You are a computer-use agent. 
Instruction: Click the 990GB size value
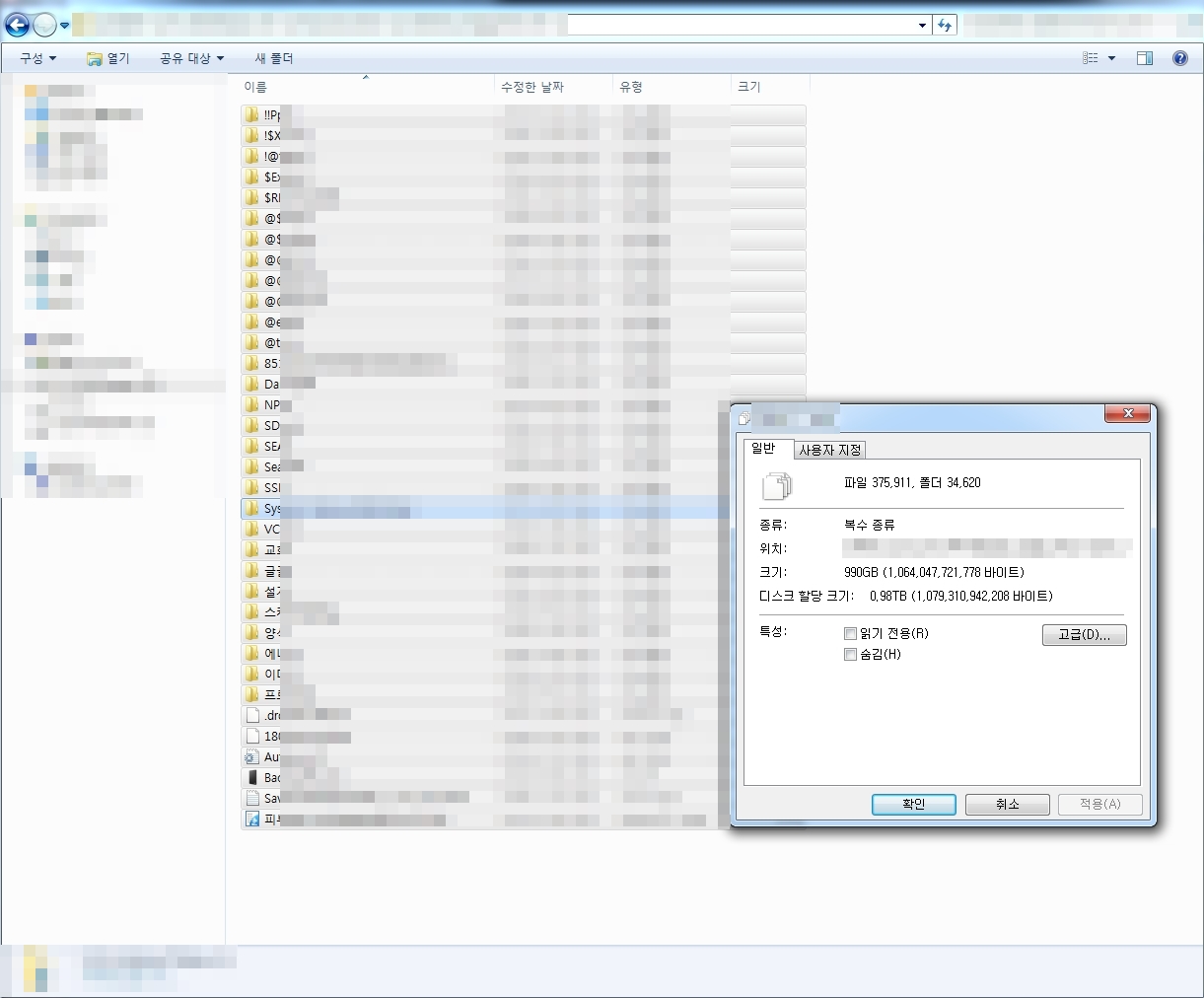click(933, 573)
